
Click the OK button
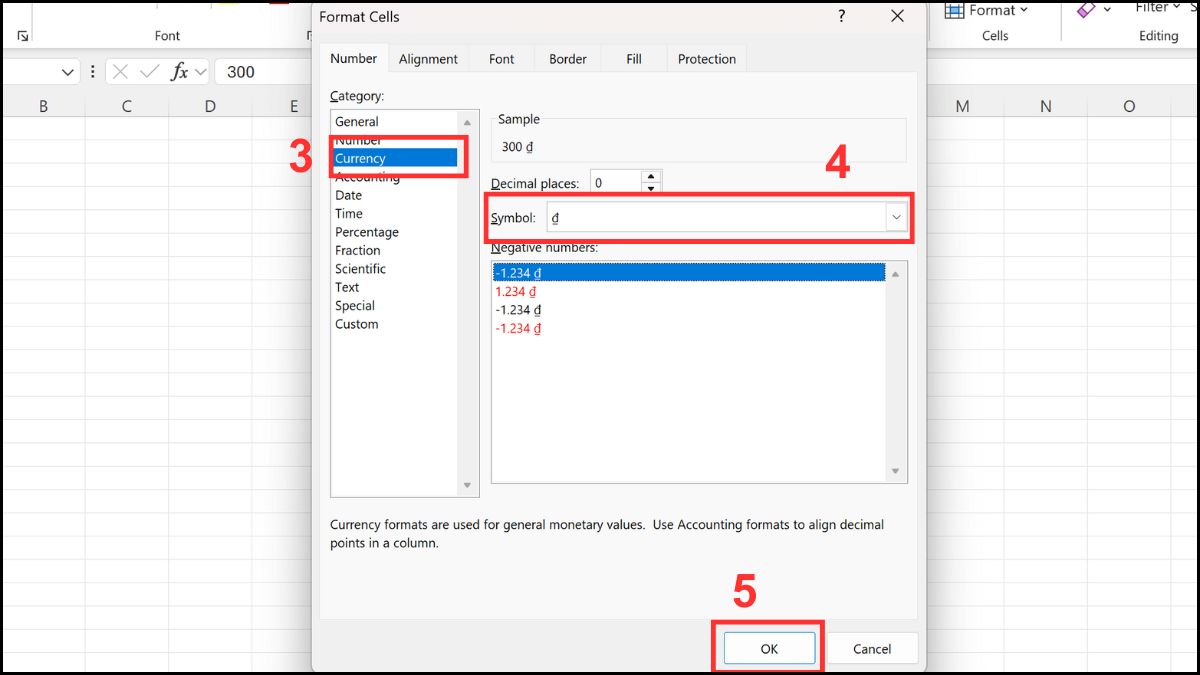767,648
